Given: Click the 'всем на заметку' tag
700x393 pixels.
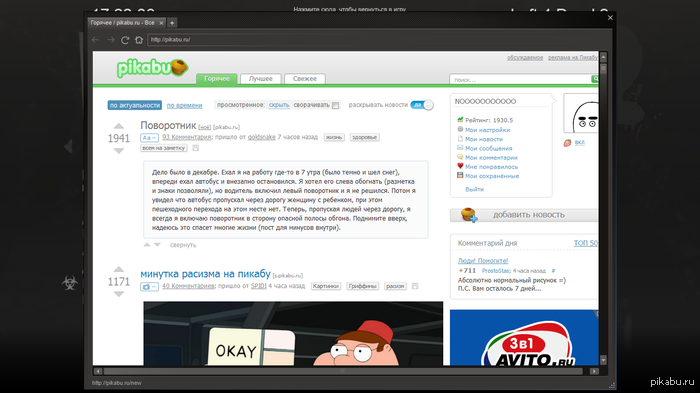Looking at the screenshot, I should coord(164,148).
